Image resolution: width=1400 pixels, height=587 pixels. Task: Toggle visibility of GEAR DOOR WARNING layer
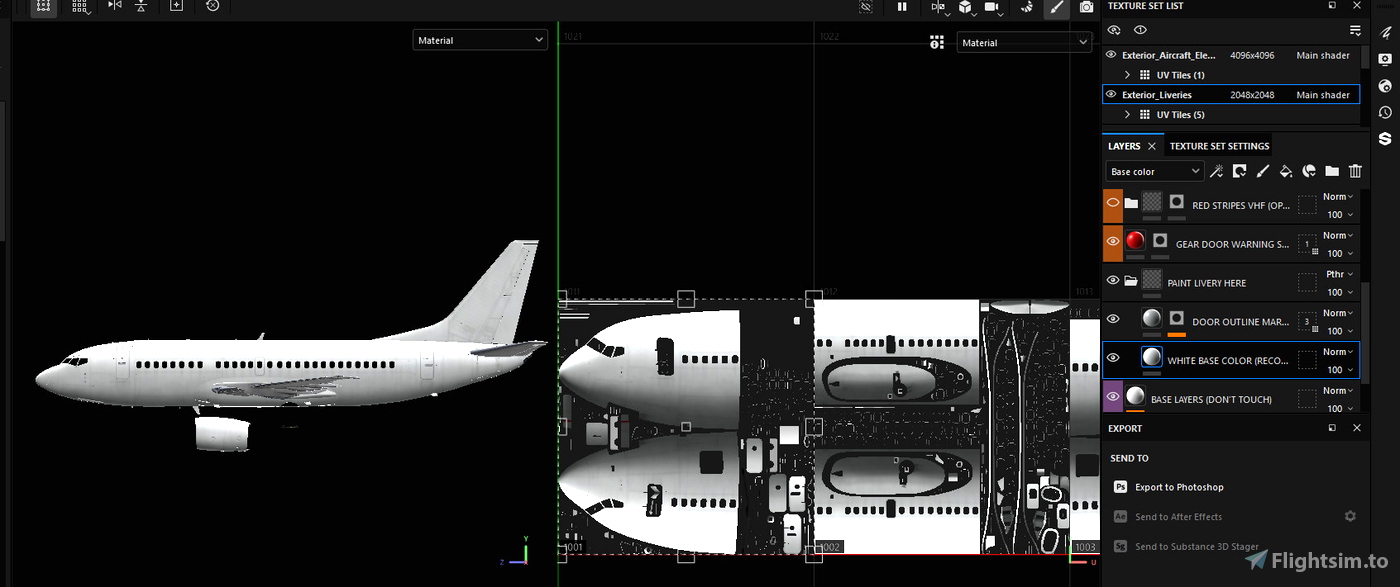(1113, 243)
